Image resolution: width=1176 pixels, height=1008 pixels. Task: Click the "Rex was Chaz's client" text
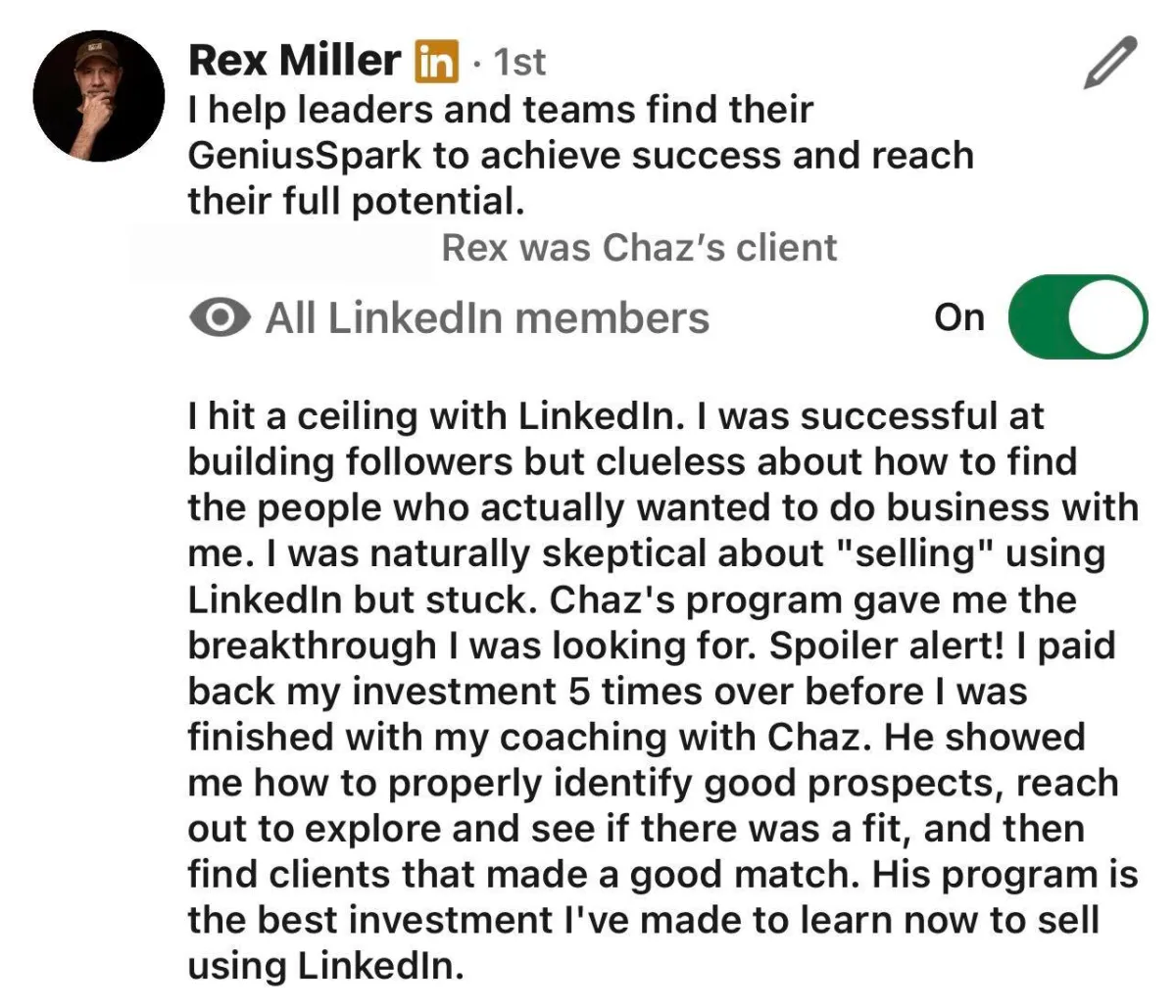639,248
